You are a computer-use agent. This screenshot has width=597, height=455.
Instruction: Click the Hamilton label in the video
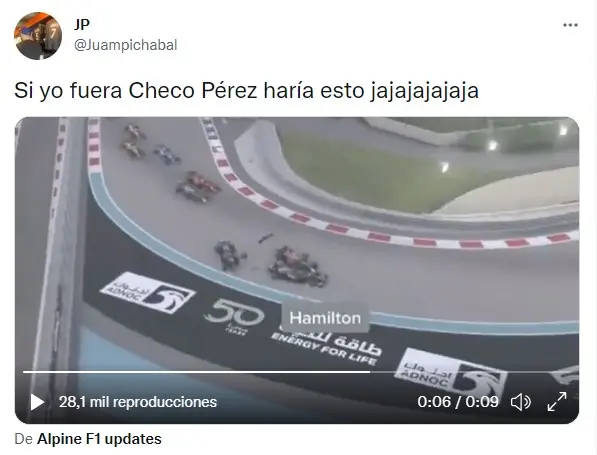tap(325, 318)
